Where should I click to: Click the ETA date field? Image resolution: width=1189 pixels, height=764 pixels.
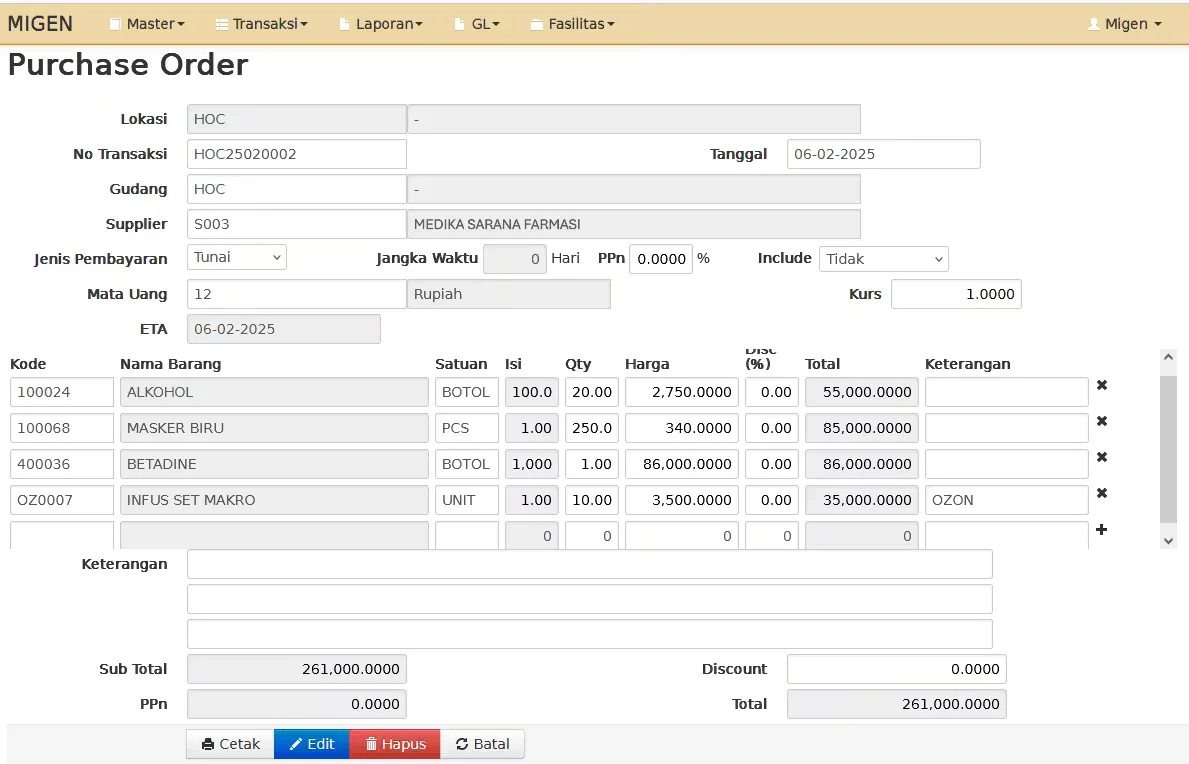pos(284,329)
